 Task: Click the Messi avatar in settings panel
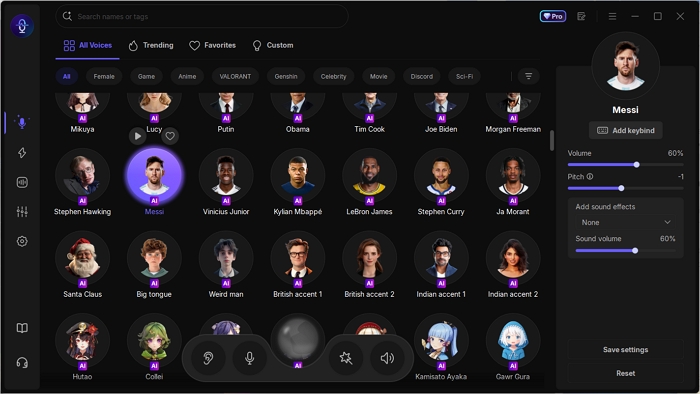tap(625, 66)
